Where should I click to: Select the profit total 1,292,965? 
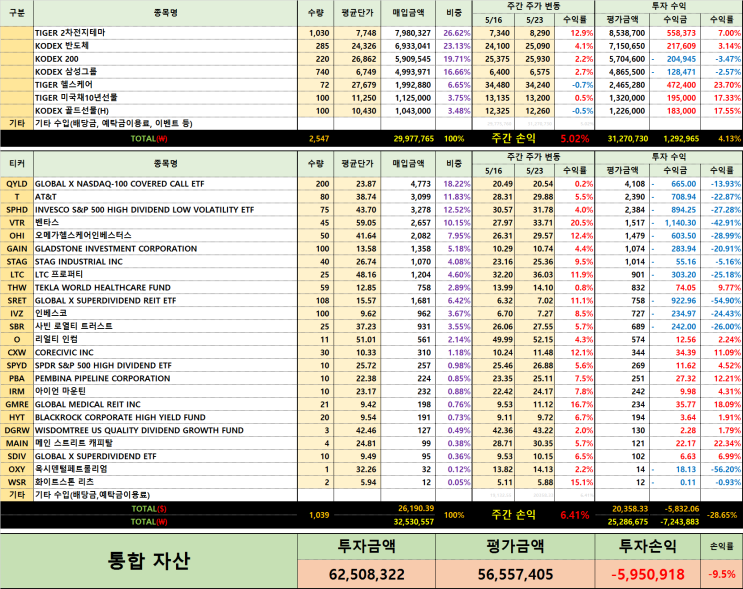pyautogui.click(x=681, y=139)
